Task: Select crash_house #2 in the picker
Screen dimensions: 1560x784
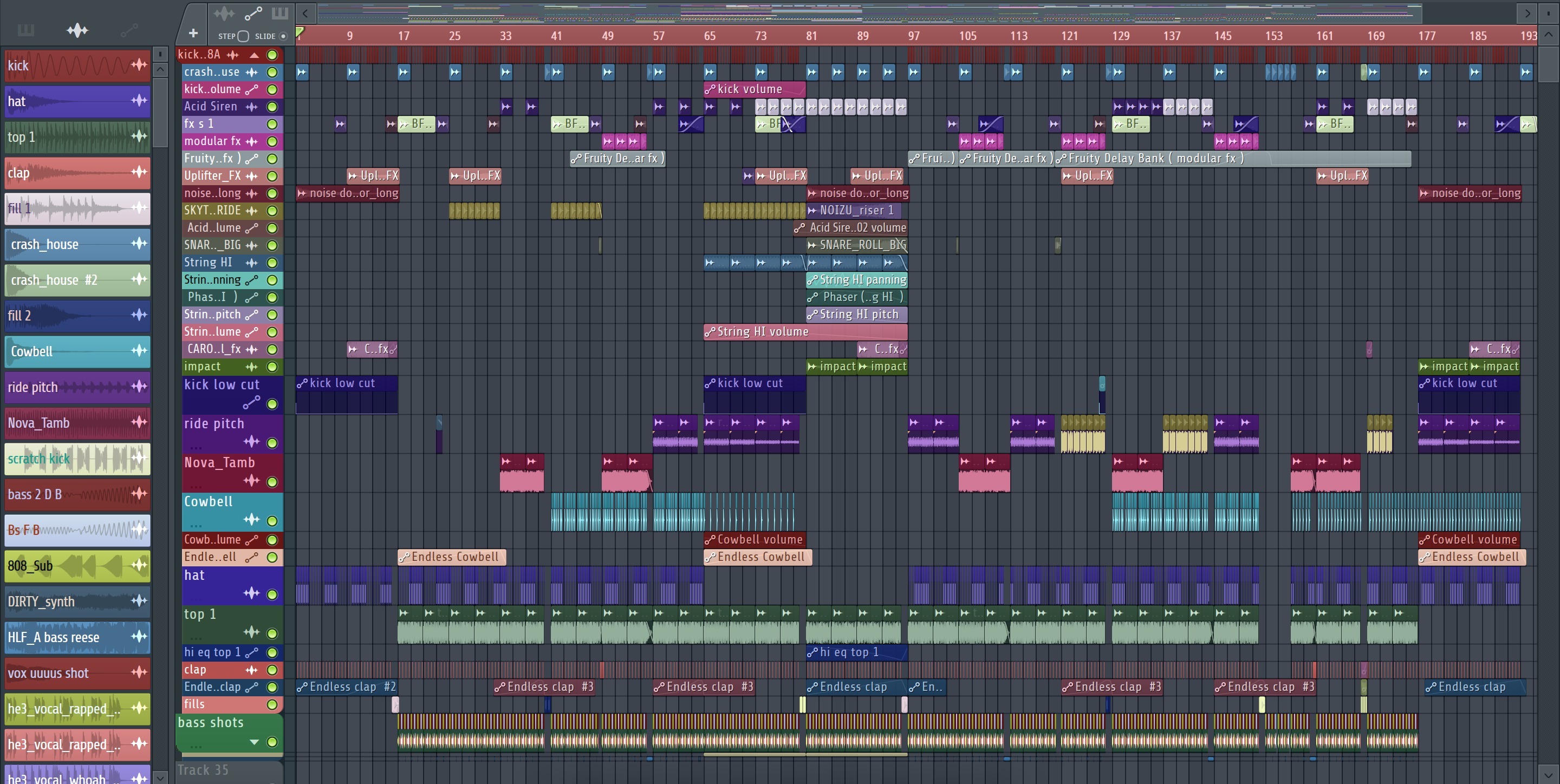Action: coord(77,280)
